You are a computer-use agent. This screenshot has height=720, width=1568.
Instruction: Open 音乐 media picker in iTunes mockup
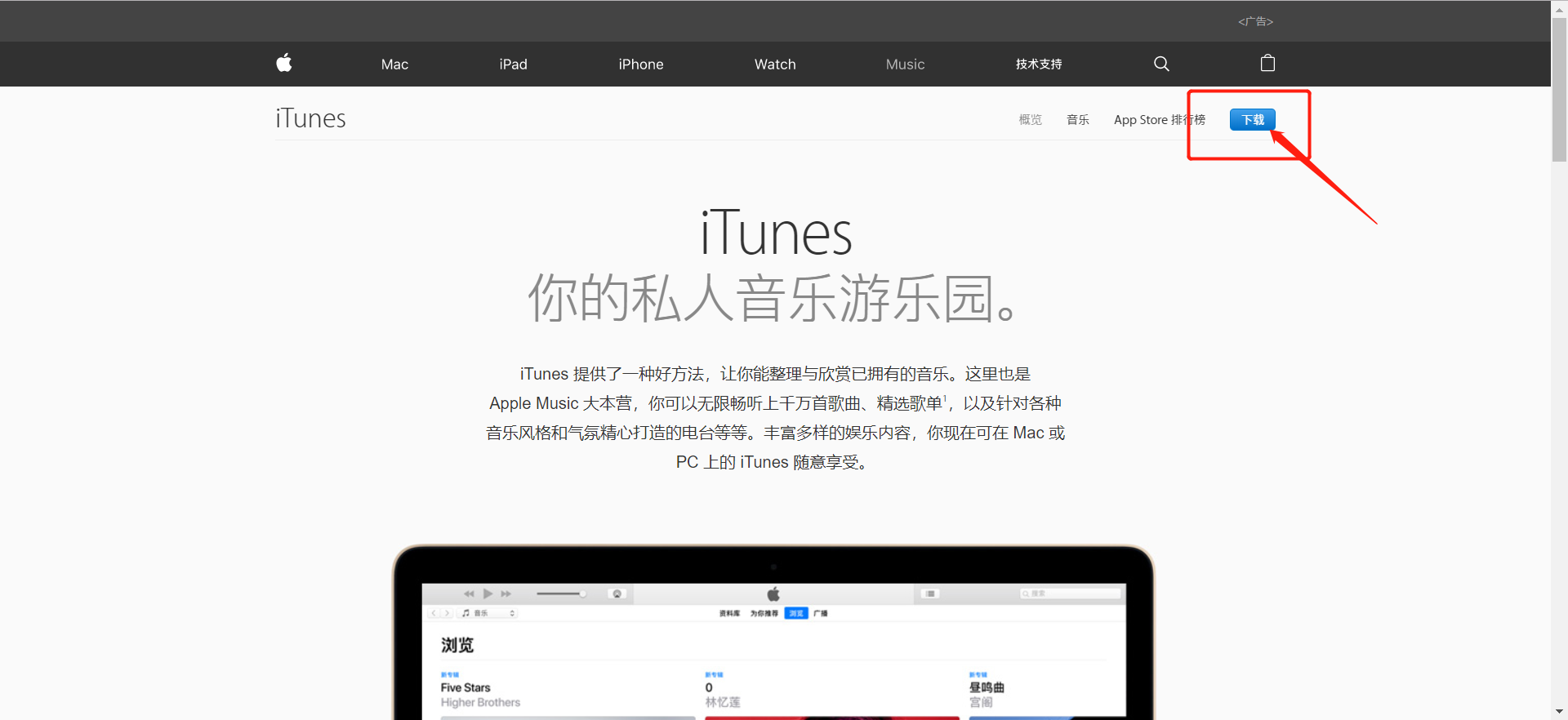pyautogui.click(x=488, y=613)
